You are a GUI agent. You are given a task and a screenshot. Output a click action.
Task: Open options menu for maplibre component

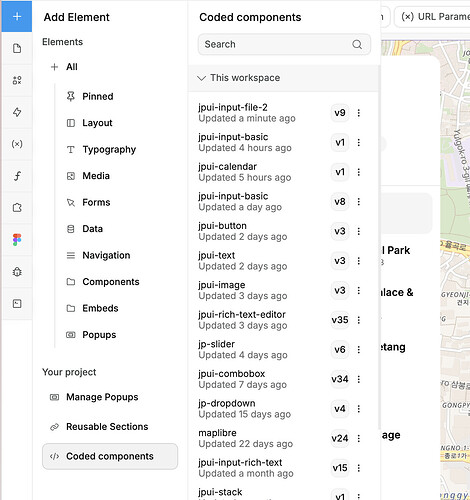pyautogui.click(x=359, y=438)
